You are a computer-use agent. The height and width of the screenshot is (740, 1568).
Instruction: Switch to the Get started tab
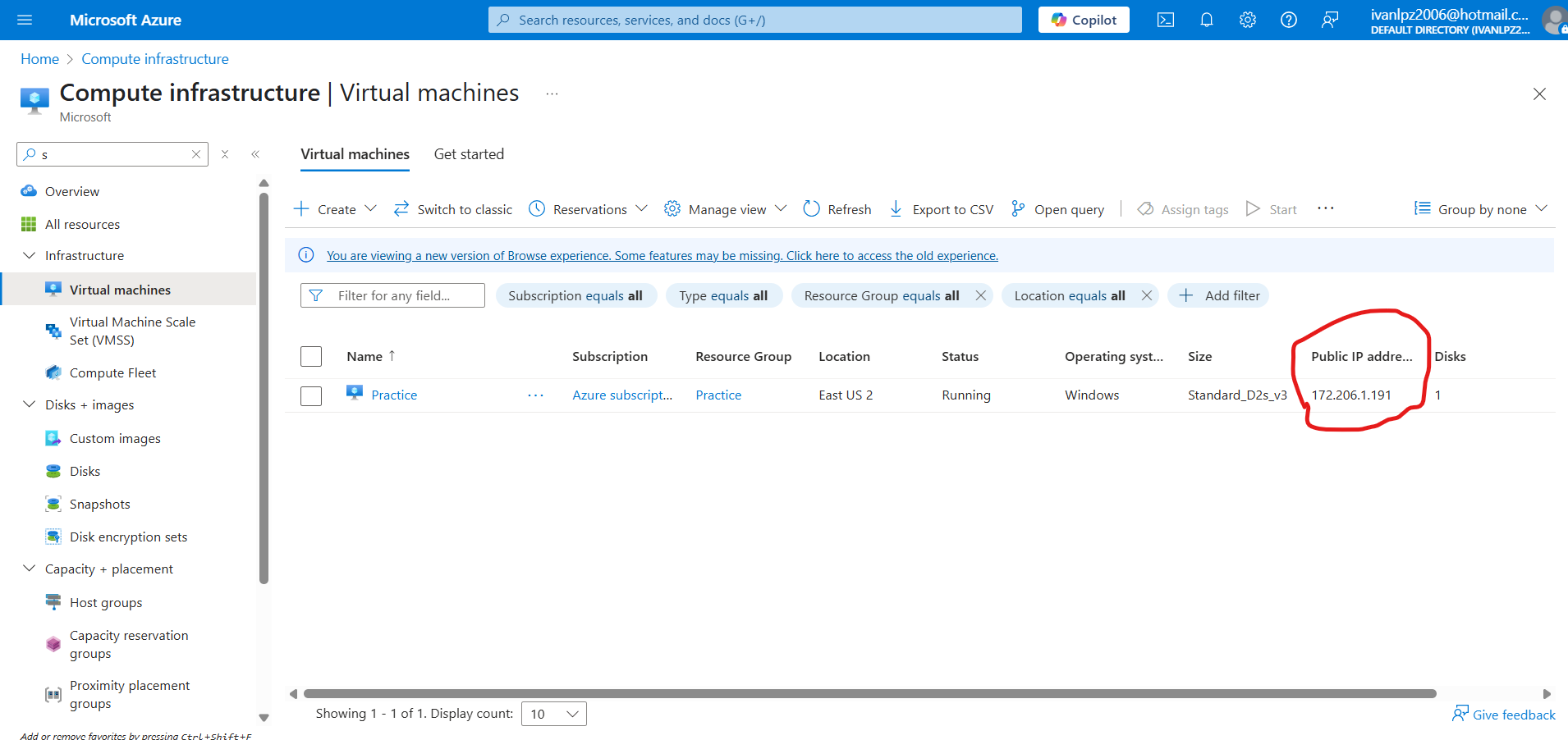click(x=469, y=154)
